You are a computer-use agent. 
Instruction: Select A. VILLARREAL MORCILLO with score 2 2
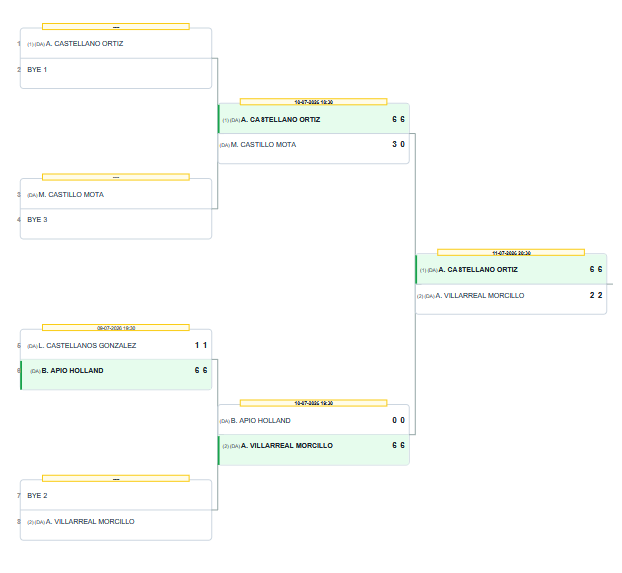pyautogui.click(x=511, y=299)
